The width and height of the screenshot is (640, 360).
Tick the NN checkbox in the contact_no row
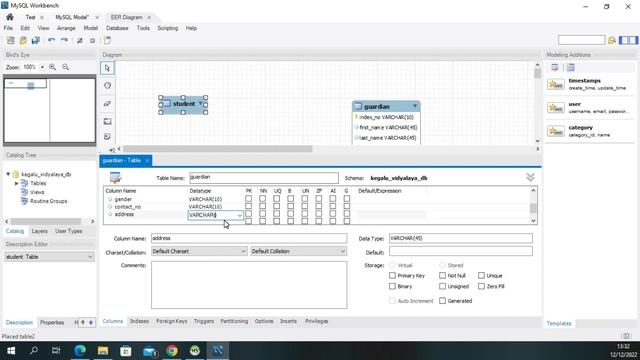click(262, 207)
